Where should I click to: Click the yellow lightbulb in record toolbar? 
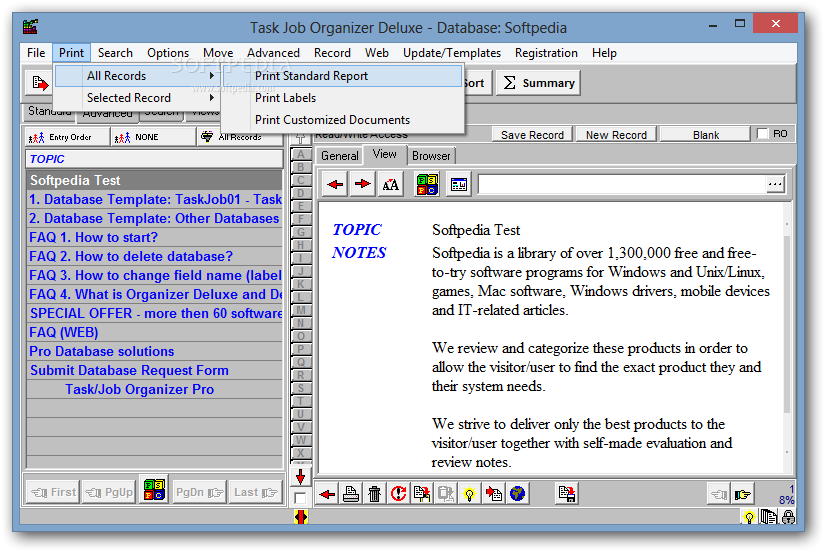[469, 494]
